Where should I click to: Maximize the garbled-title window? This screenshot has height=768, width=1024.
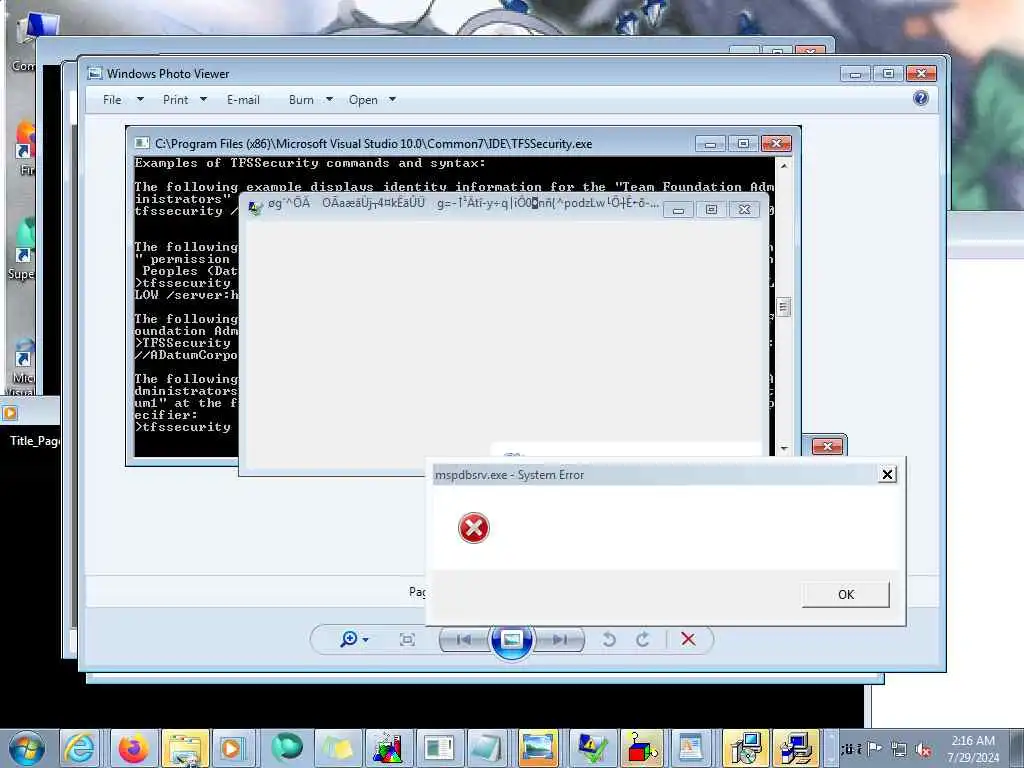pyautogui.click(x=711, y=210)
